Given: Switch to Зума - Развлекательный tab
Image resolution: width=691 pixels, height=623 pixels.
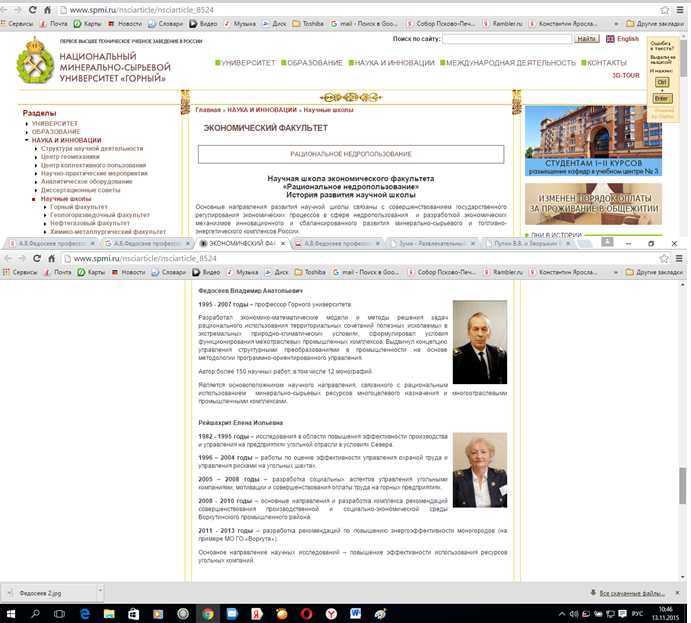Looking at the screenshot, I should (x=432, y=243).
